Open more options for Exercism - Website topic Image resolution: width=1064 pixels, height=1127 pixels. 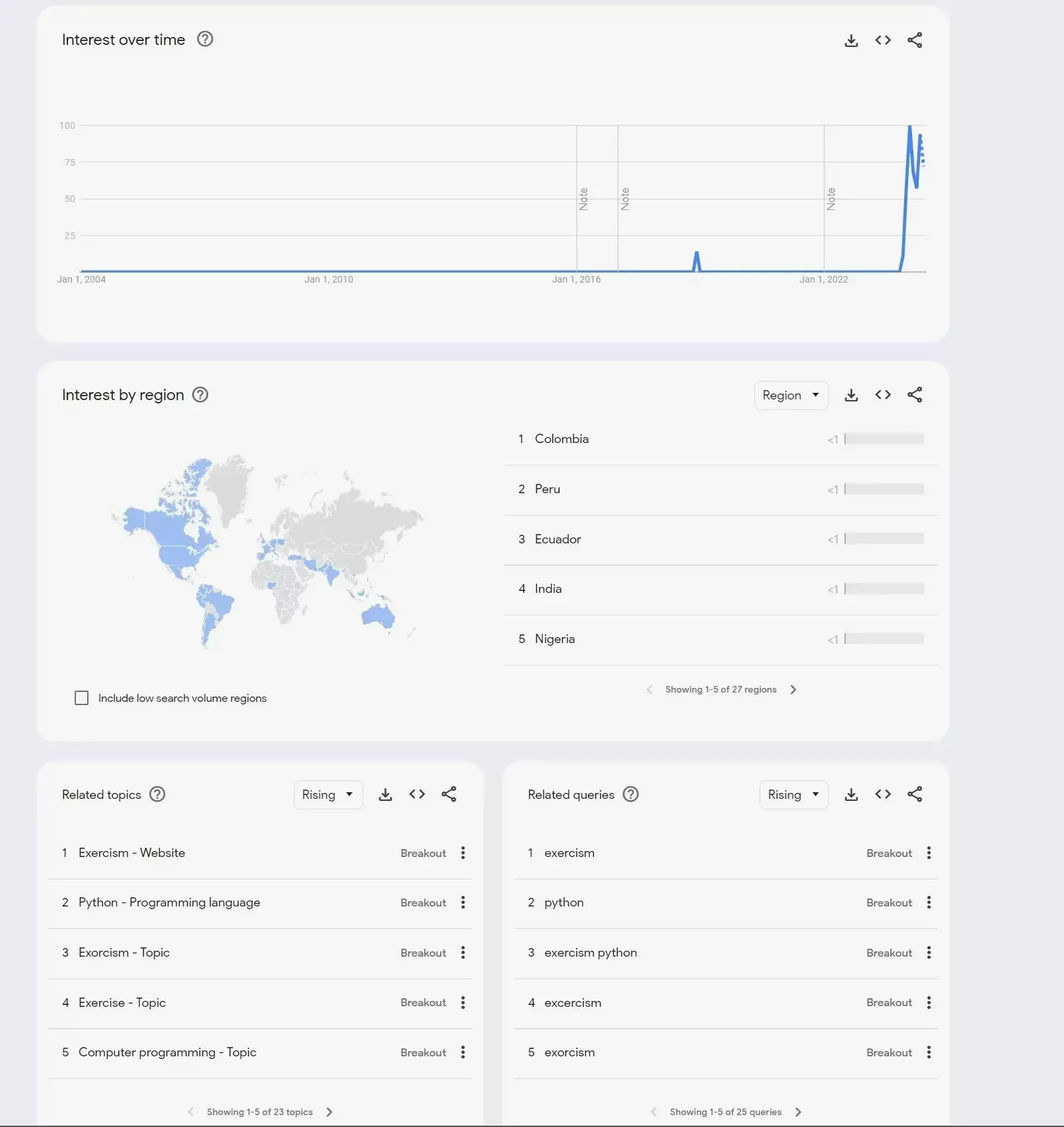coord(463,853)
